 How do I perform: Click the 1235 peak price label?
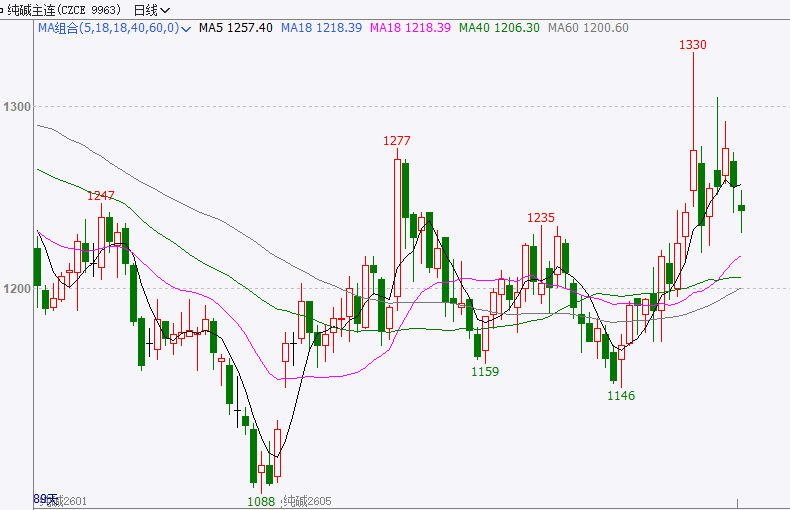(x=541, y=217)
